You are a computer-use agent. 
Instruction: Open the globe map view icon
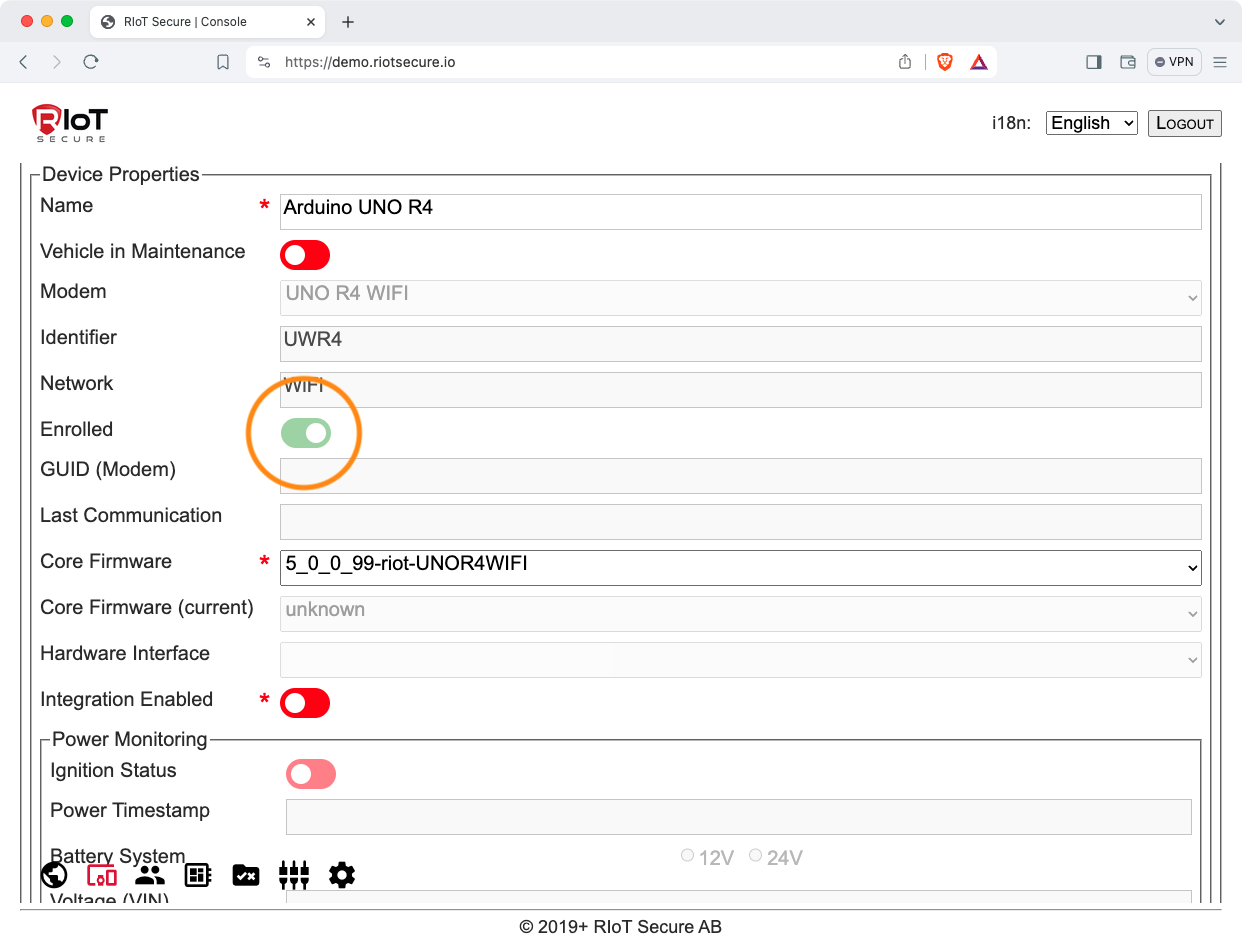pos(54,875)
